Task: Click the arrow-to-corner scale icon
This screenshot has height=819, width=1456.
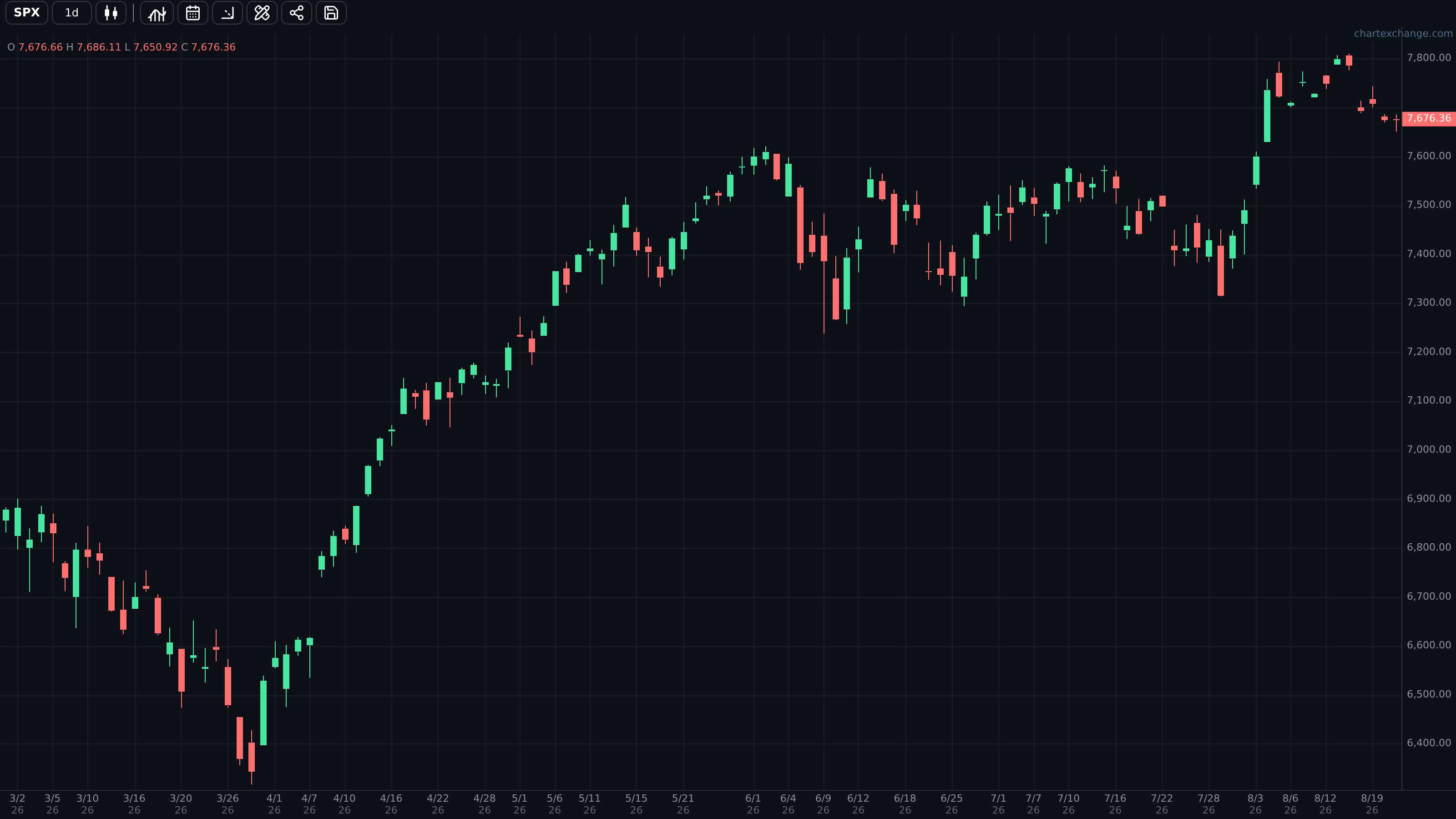Action: click(227, 12)
